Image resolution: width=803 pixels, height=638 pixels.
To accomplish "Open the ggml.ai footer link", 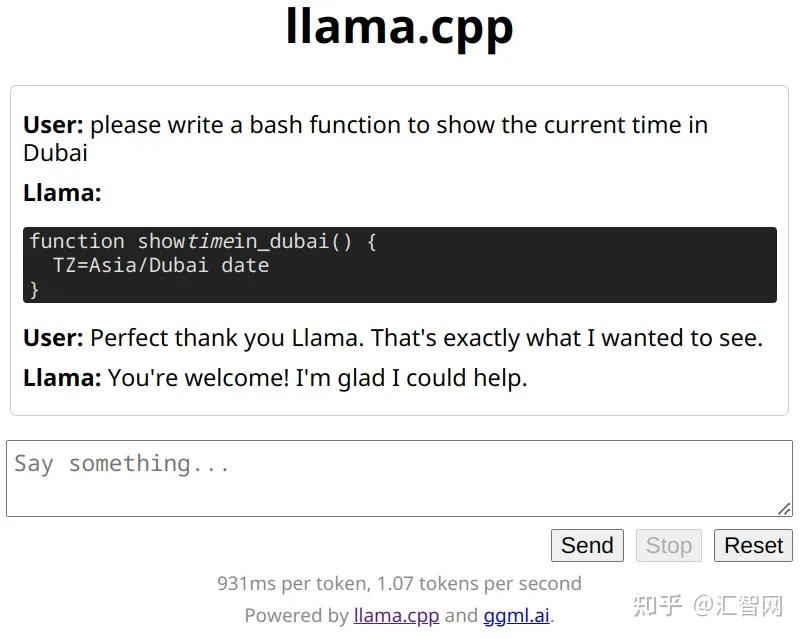I will tap(516, 615).
